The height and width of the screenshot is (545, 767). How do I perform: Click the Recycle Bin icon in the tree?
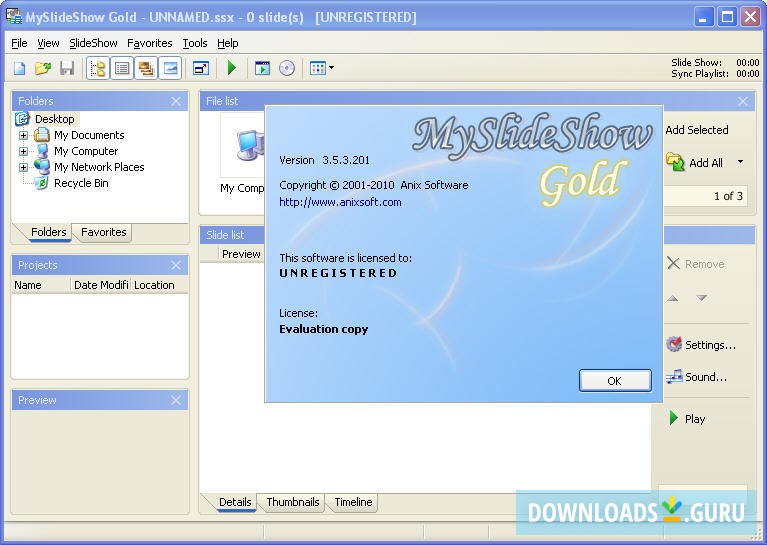point(42,183)
